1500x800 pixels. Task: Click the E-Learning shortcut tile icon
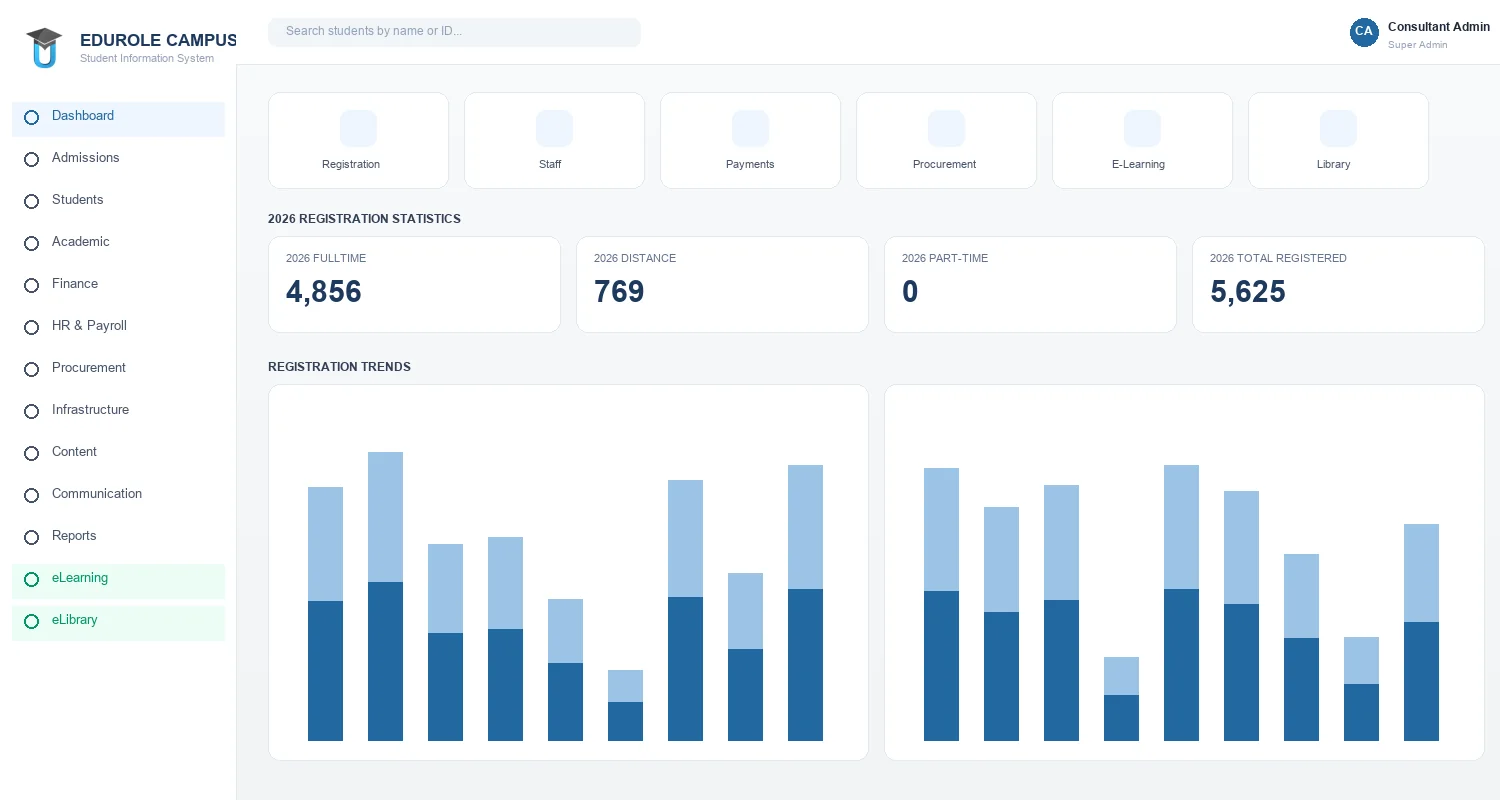coord(1142,128)
